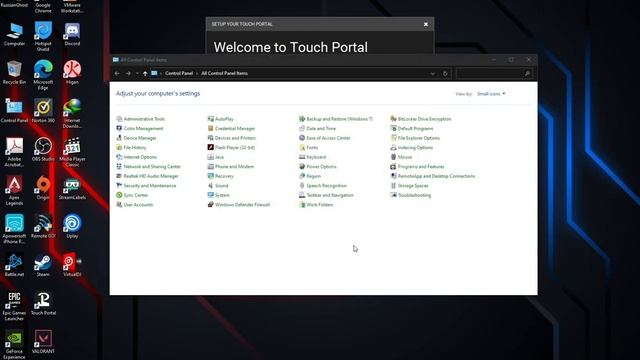Image resolution: width=640 pixels, height=360 pixels.
Task: Open RemoteApp and Desktop Connections
Action: pos(433,176)
